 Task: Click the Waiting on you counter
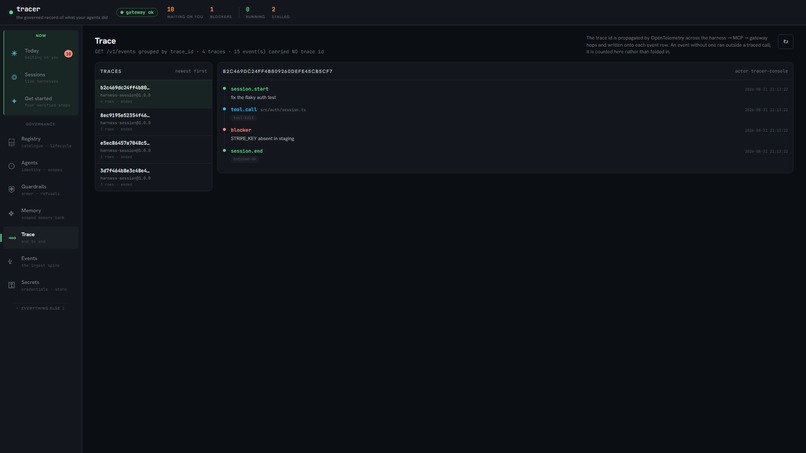pyautogui.click(x=185, y=13)
